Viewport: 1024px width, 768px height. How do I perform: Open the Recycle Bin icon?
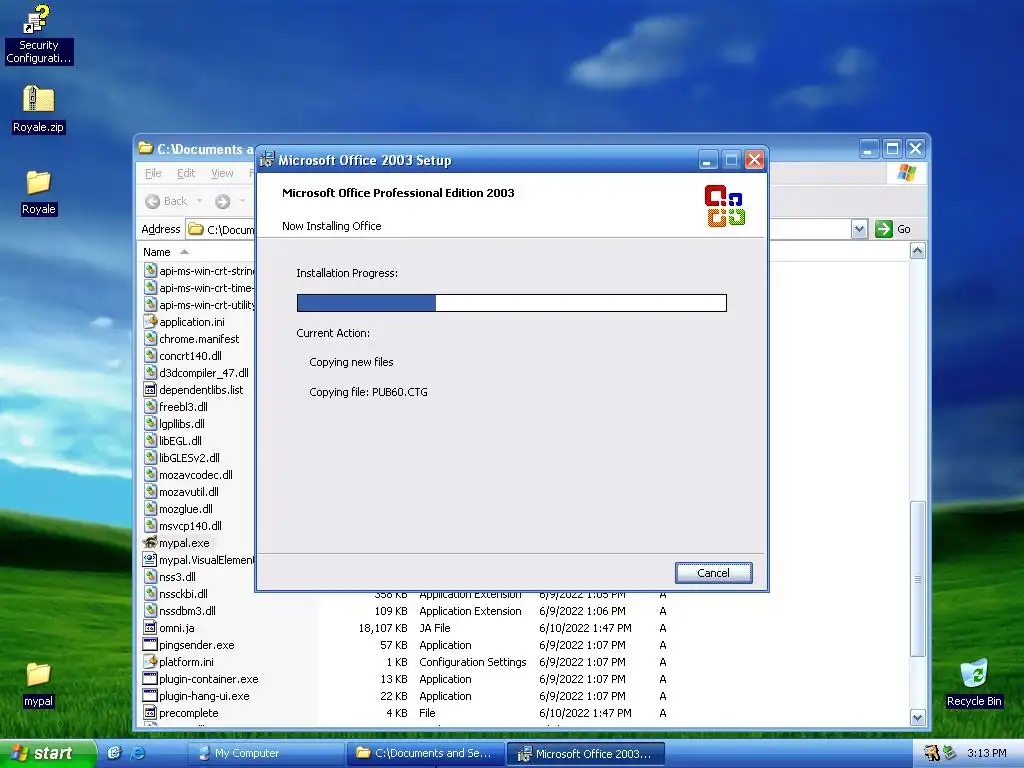click(x=974, y=683)
